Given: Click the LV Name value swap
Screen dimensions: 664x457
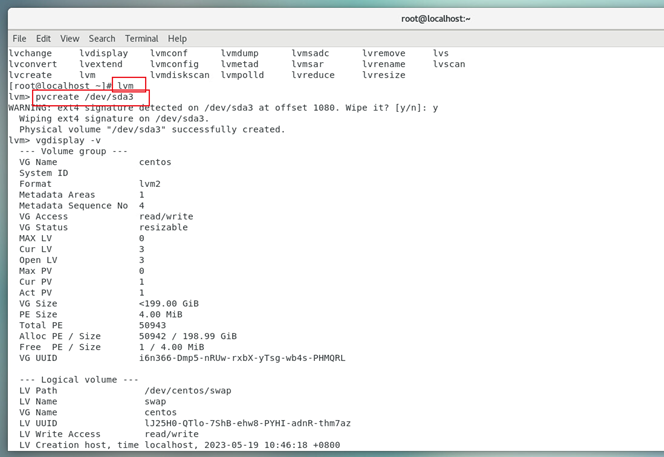Looking at the screenshot, I should click(x=155, y=402).
